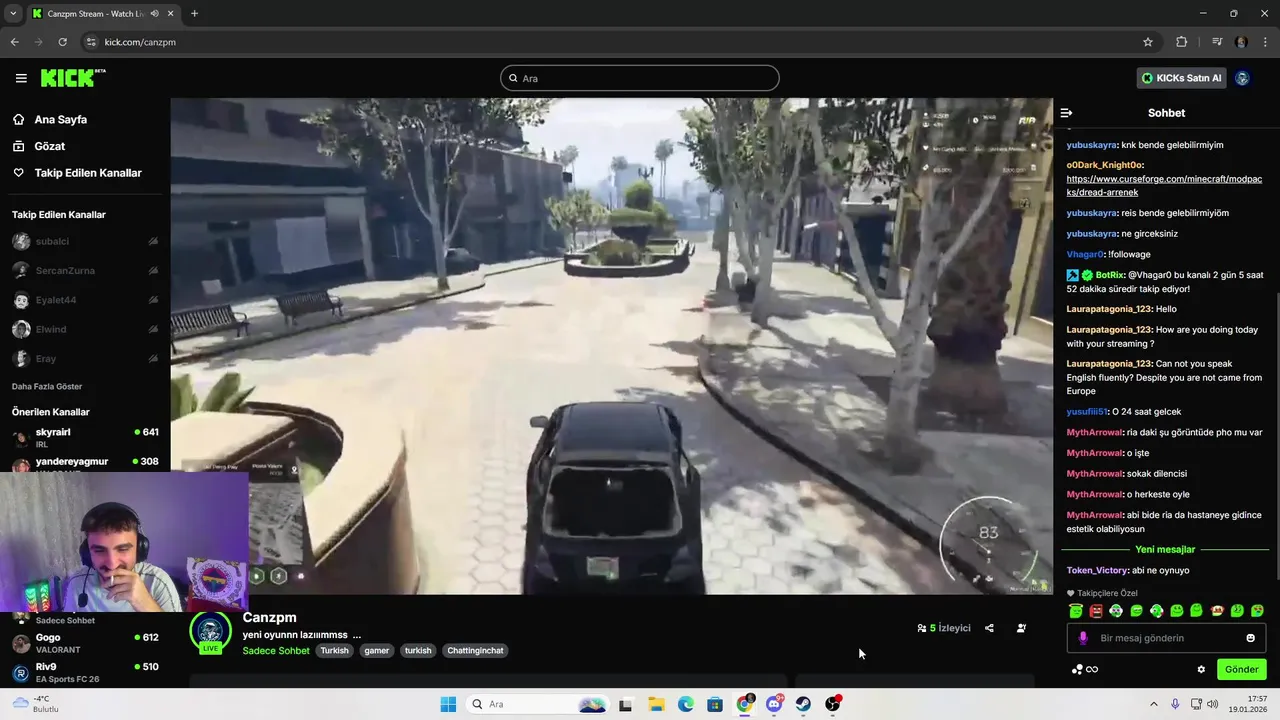Open Takip Edilen Kanallar page
The height and width of the screenshot is (720, 1280).
tap(88, 173)
